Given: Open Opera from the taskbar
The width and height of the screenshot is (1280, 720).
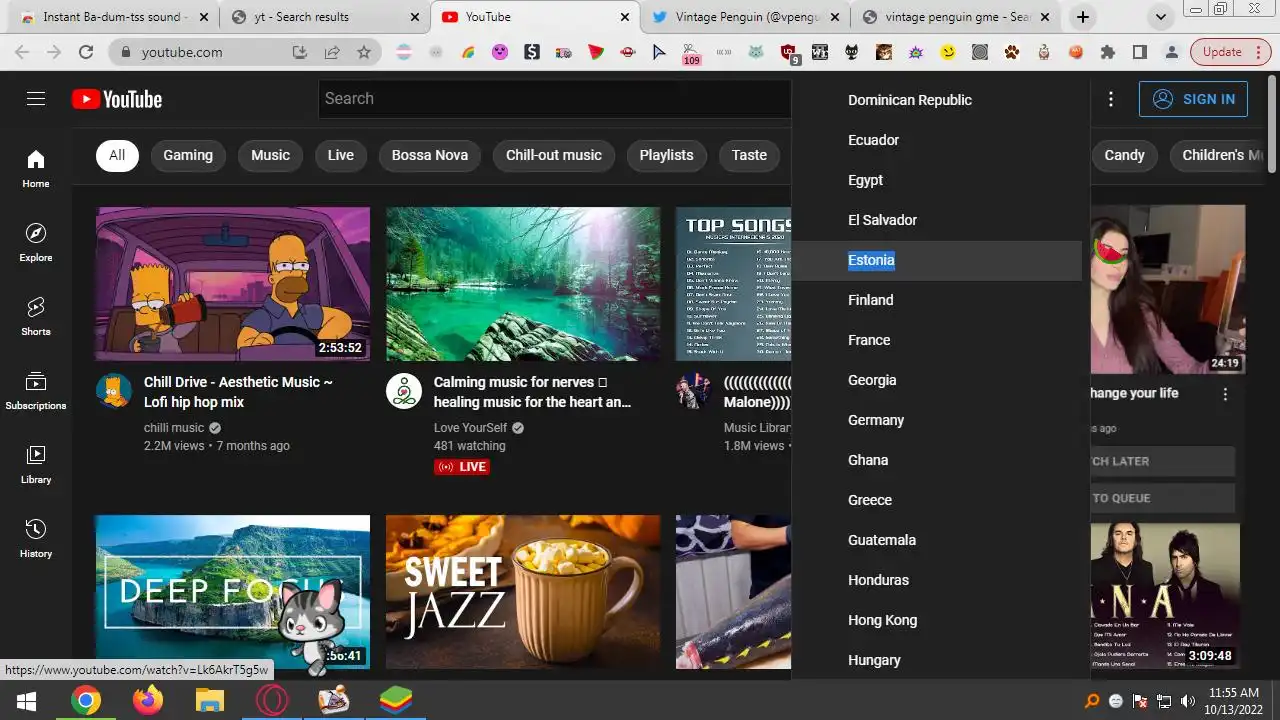Looking at the screenshot, I should coord(271,701).
